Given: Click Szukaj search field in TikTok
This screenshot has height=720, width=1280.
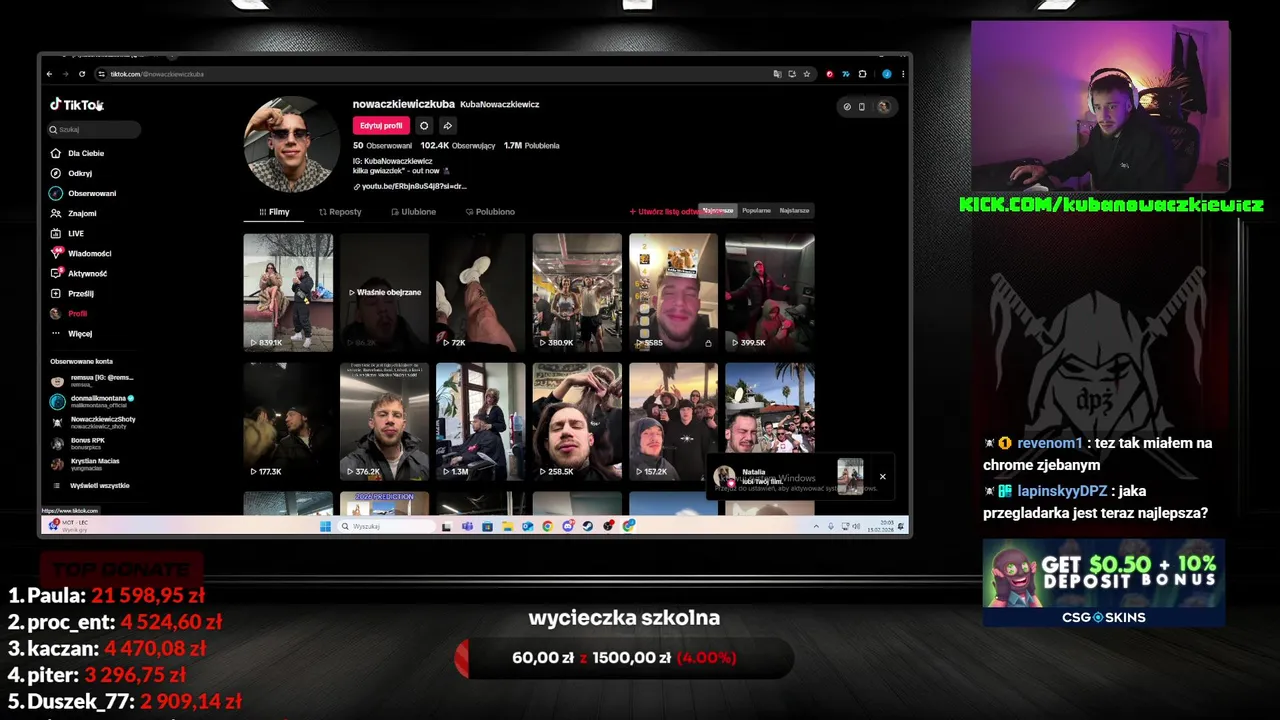Looking at the screenshot, I should point(94,129).
